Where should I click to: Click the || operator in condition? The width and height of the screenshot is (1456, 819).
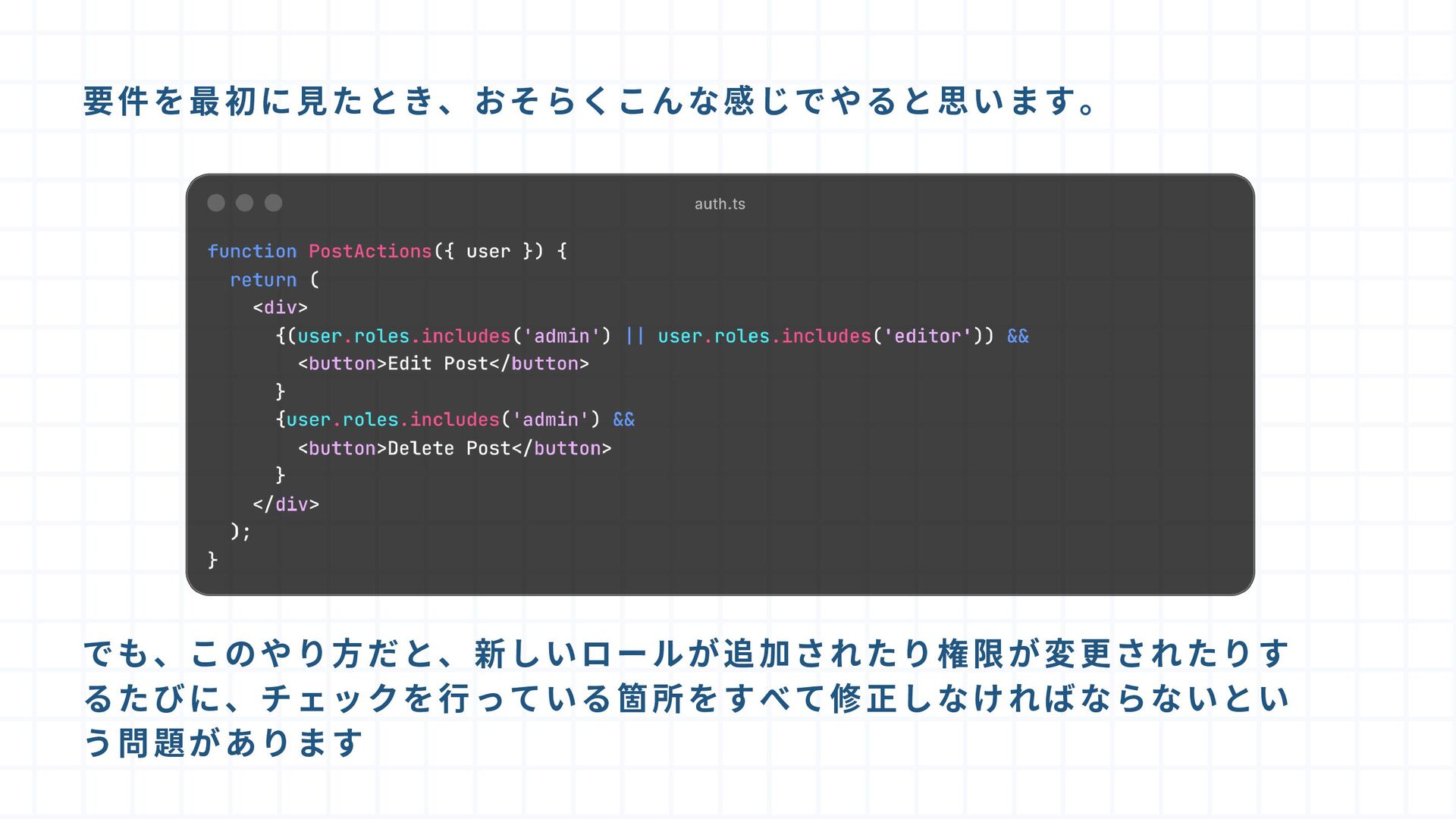635,336
